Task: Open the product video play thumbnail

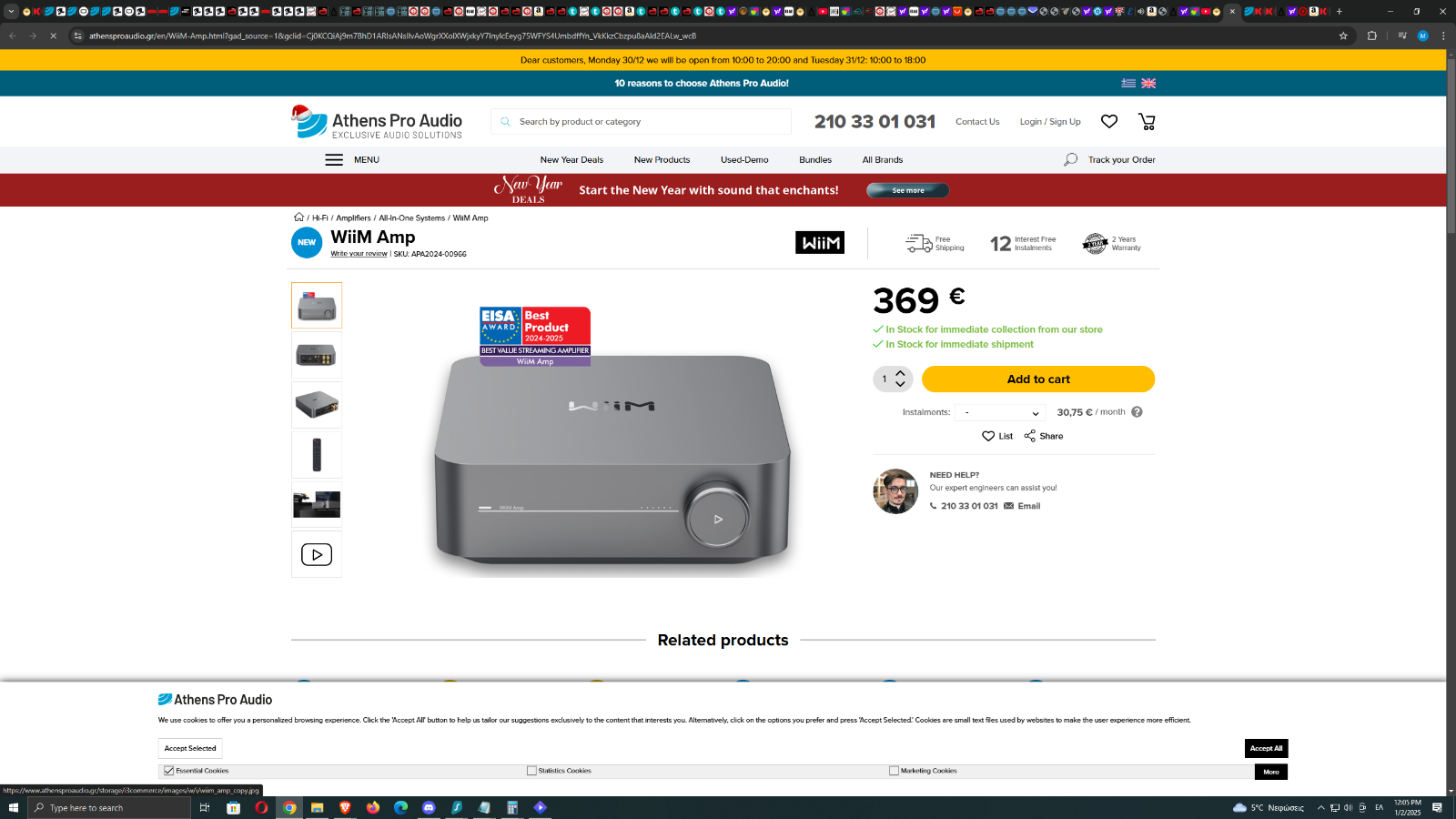Action: pyautogui.click(x=317, y=554)
